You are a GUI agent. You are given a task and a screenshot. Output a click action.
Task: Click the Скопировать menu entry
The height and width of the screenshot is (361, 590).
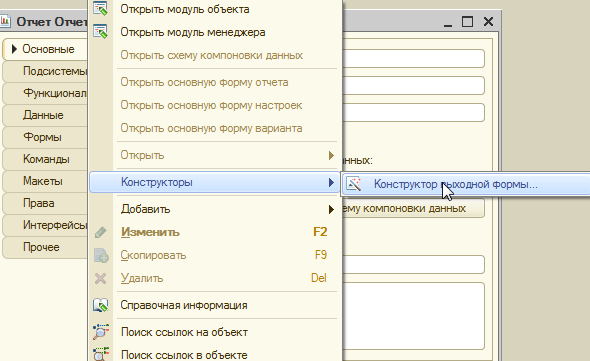click(216, 255)
